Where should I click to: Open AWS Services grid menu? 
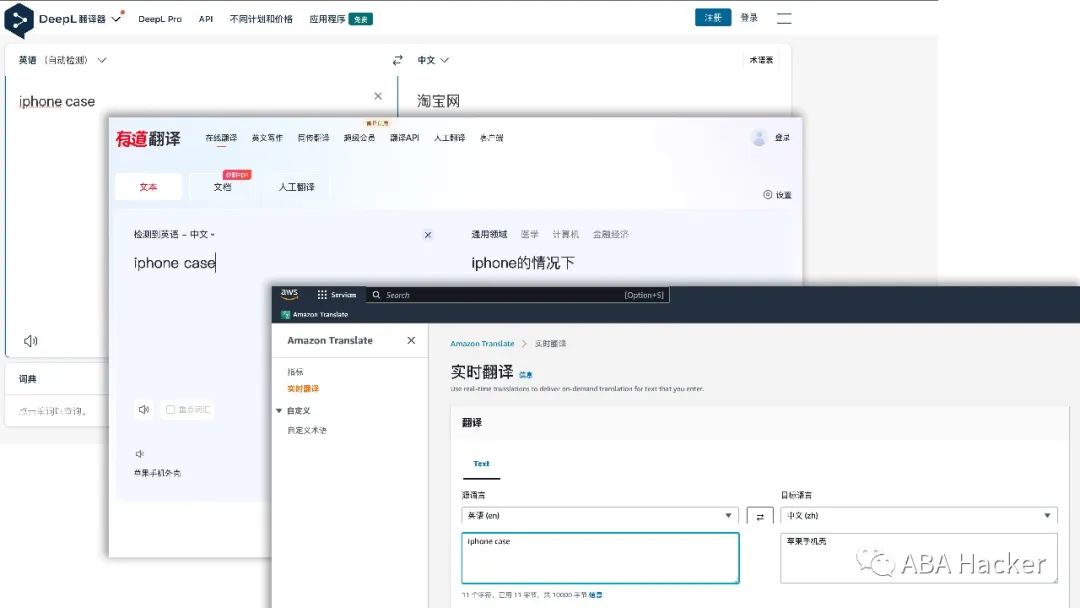336,295
